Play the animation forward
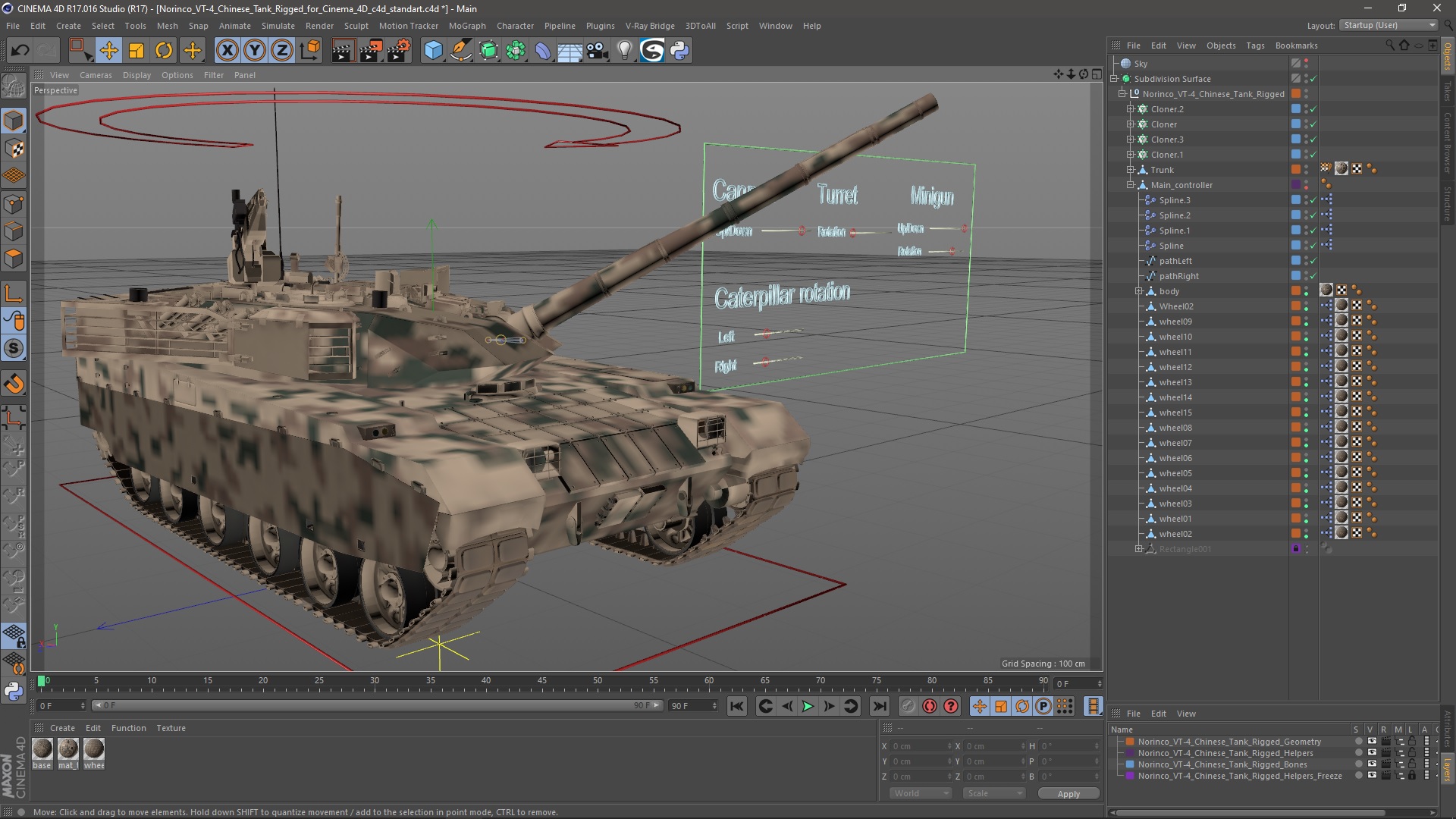 (808, 706)
